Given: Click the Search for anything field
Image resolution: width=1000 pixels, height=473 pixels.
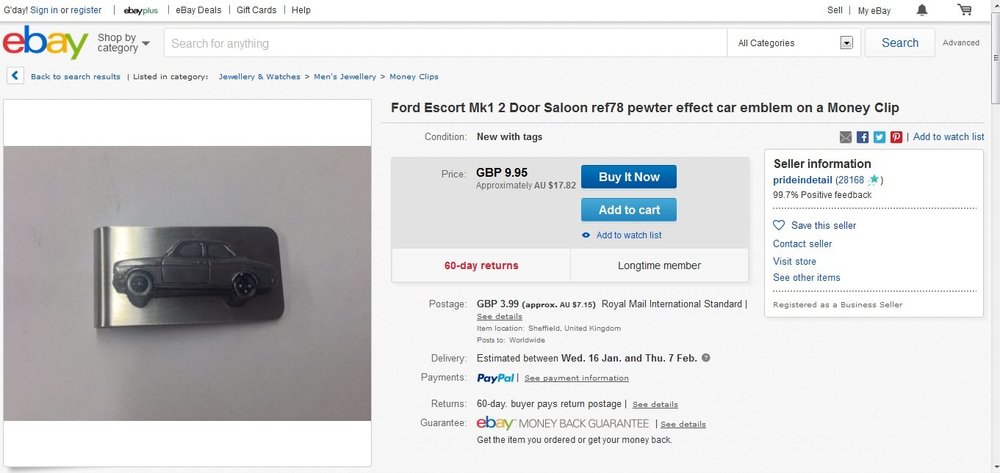Looking at the screenshot, I should point(445,43).
